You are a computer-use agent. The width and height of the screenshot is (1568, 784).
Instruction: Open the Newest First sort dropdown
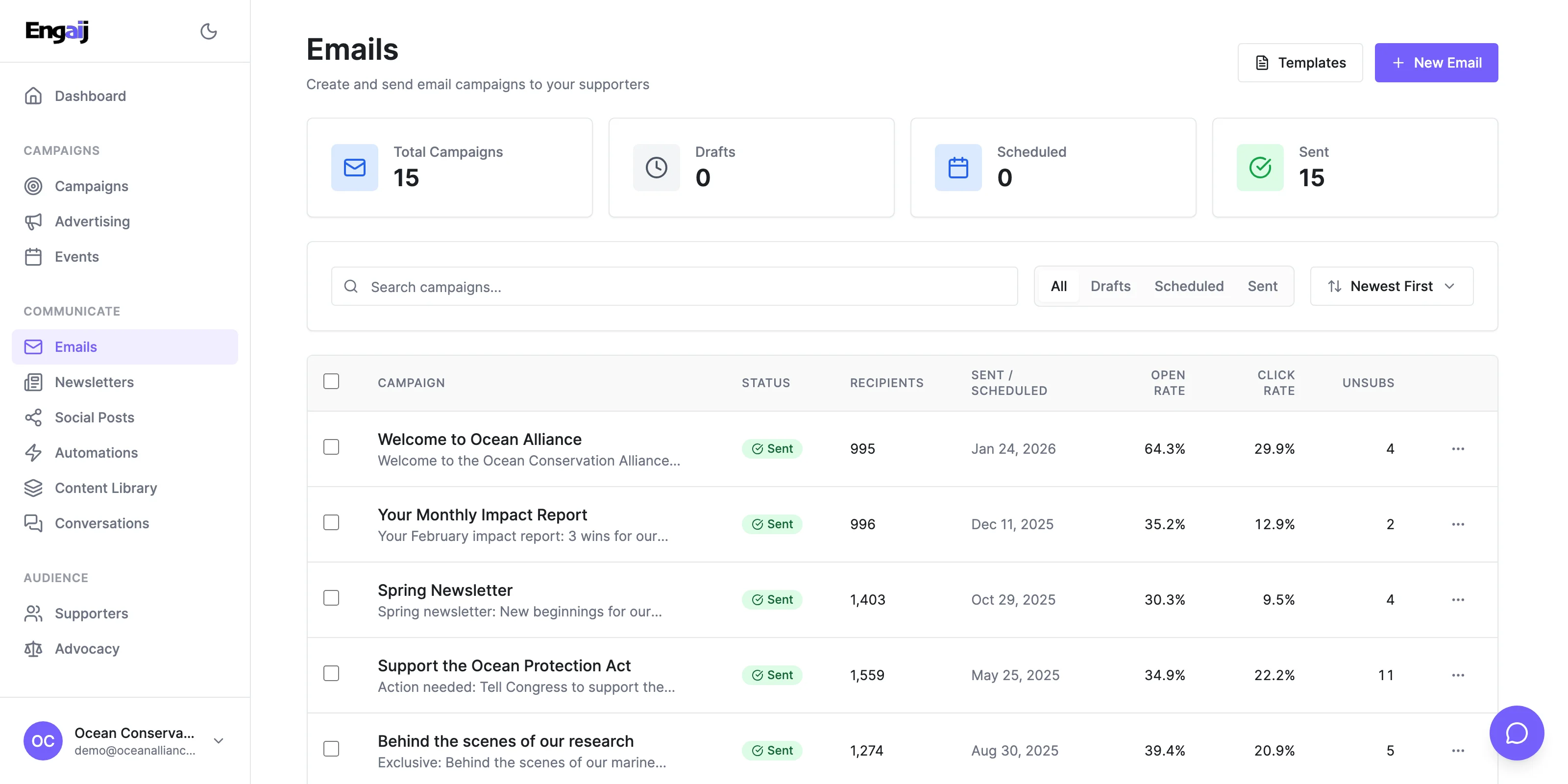coord(1391,286)
